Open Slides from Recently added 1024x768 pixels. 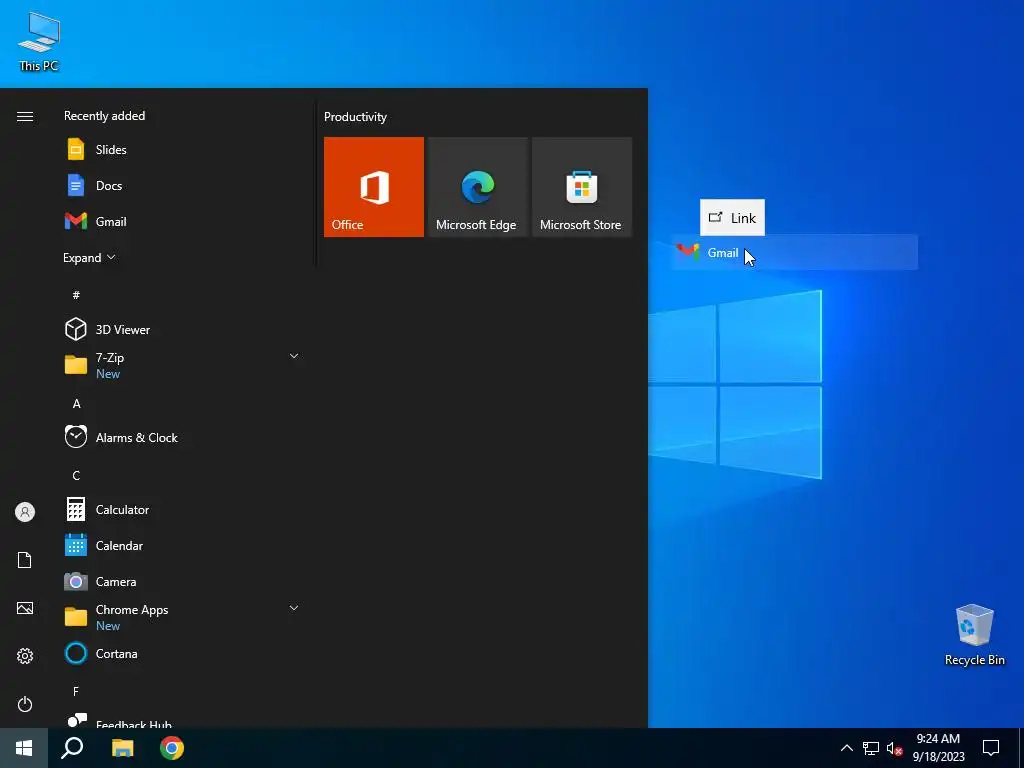click(x=183, y=150)
